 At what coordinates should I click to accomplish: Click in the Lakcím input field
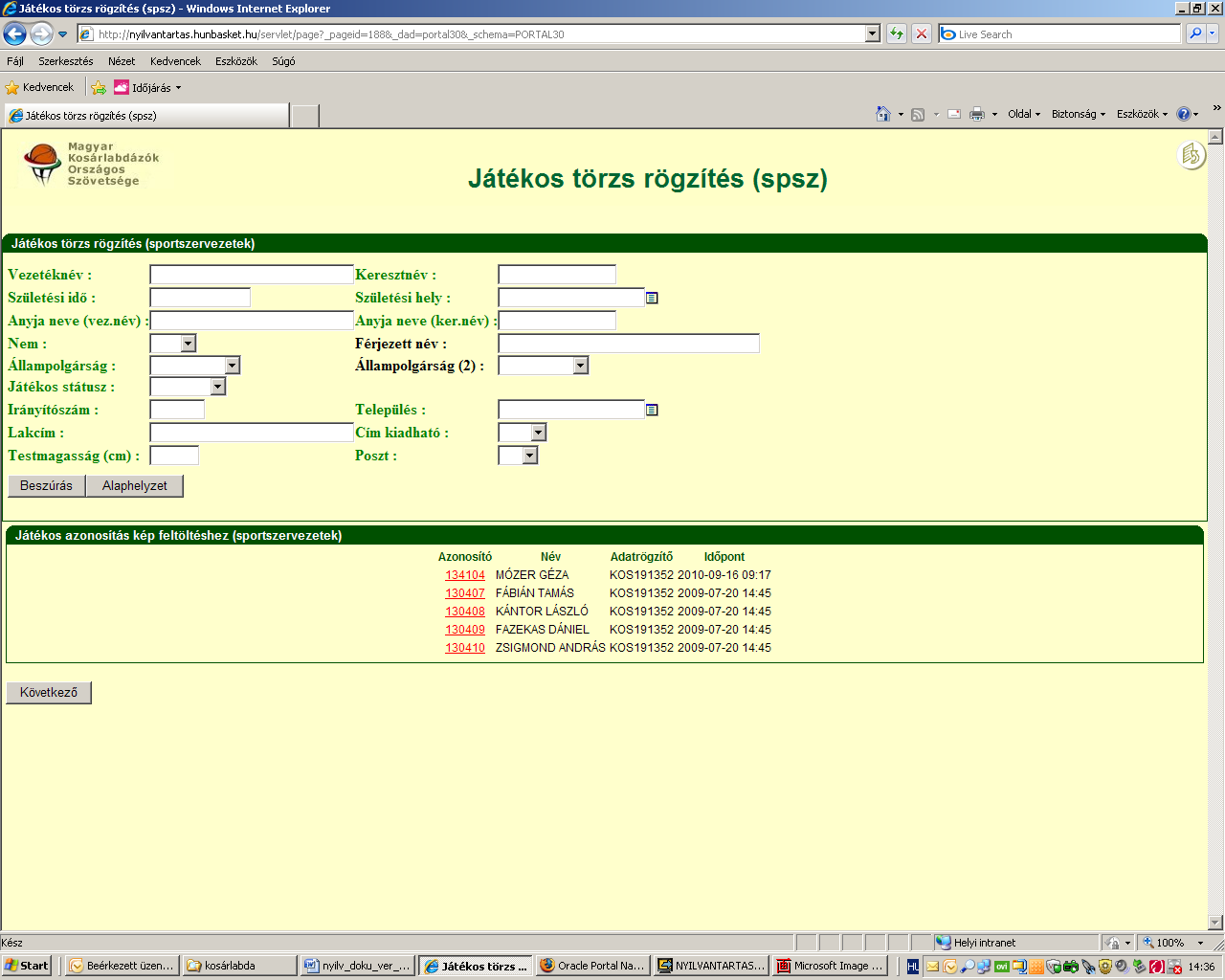pyautogui.click(x=252, y=433)
